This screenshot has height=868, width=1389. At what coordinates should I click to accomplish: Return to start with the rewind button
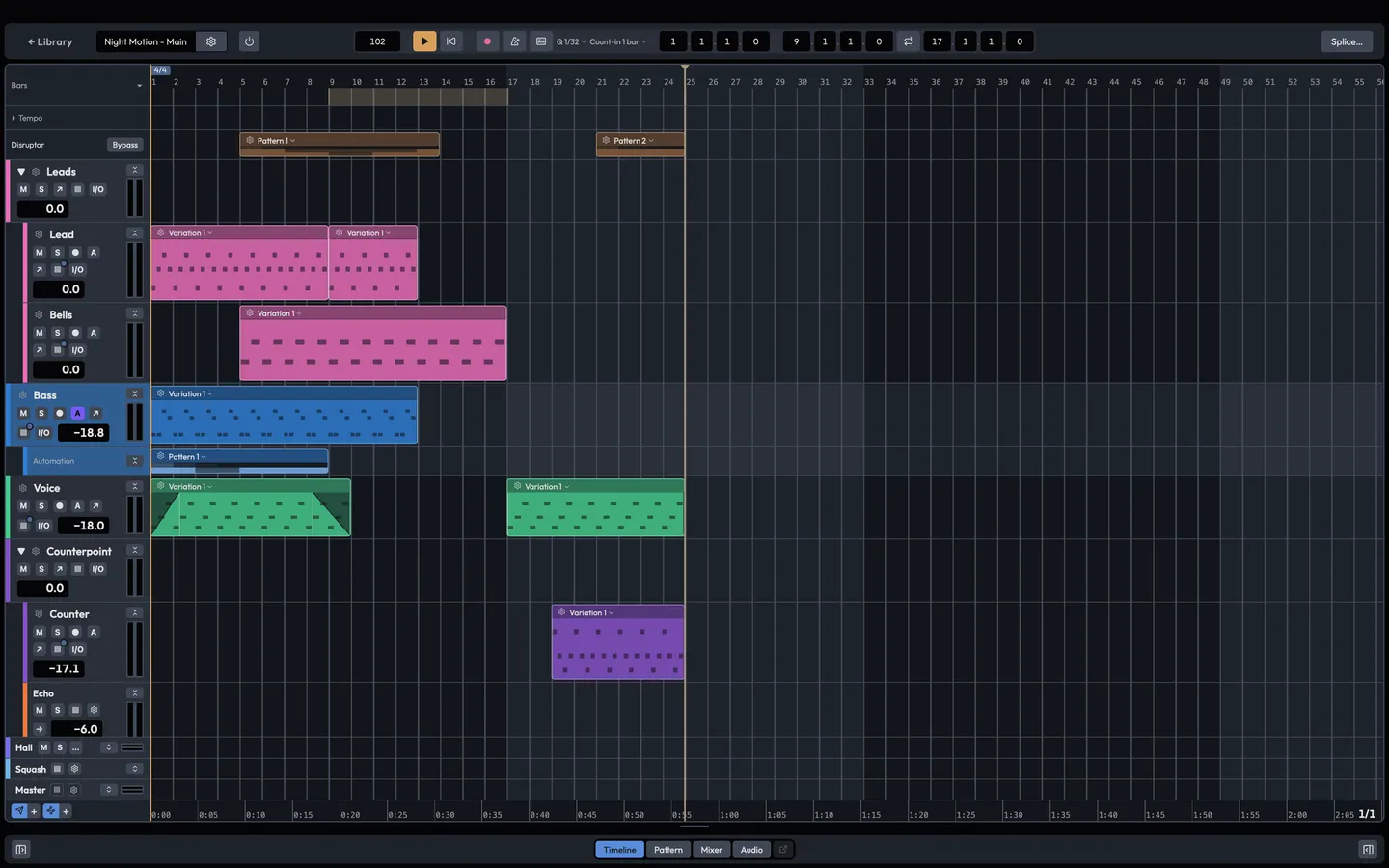[450, 41]
